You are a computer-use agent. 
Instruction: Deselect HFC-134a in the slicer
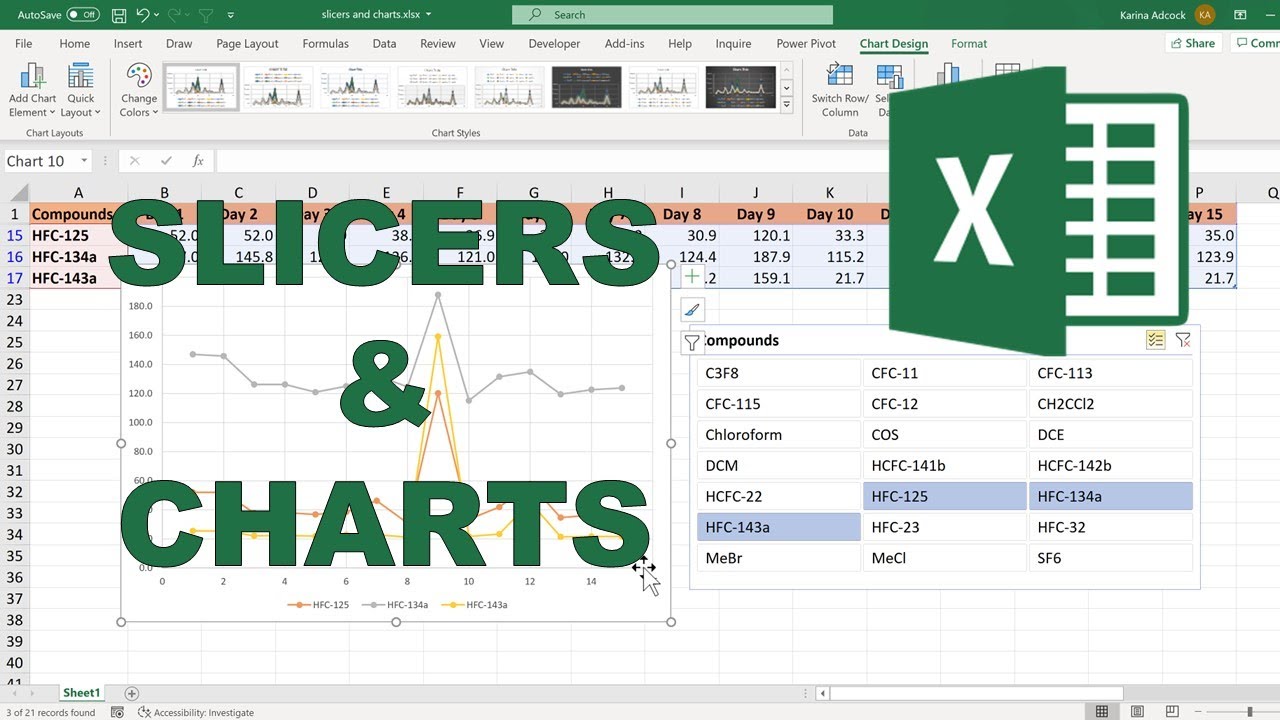click(x=1110, y=496)
